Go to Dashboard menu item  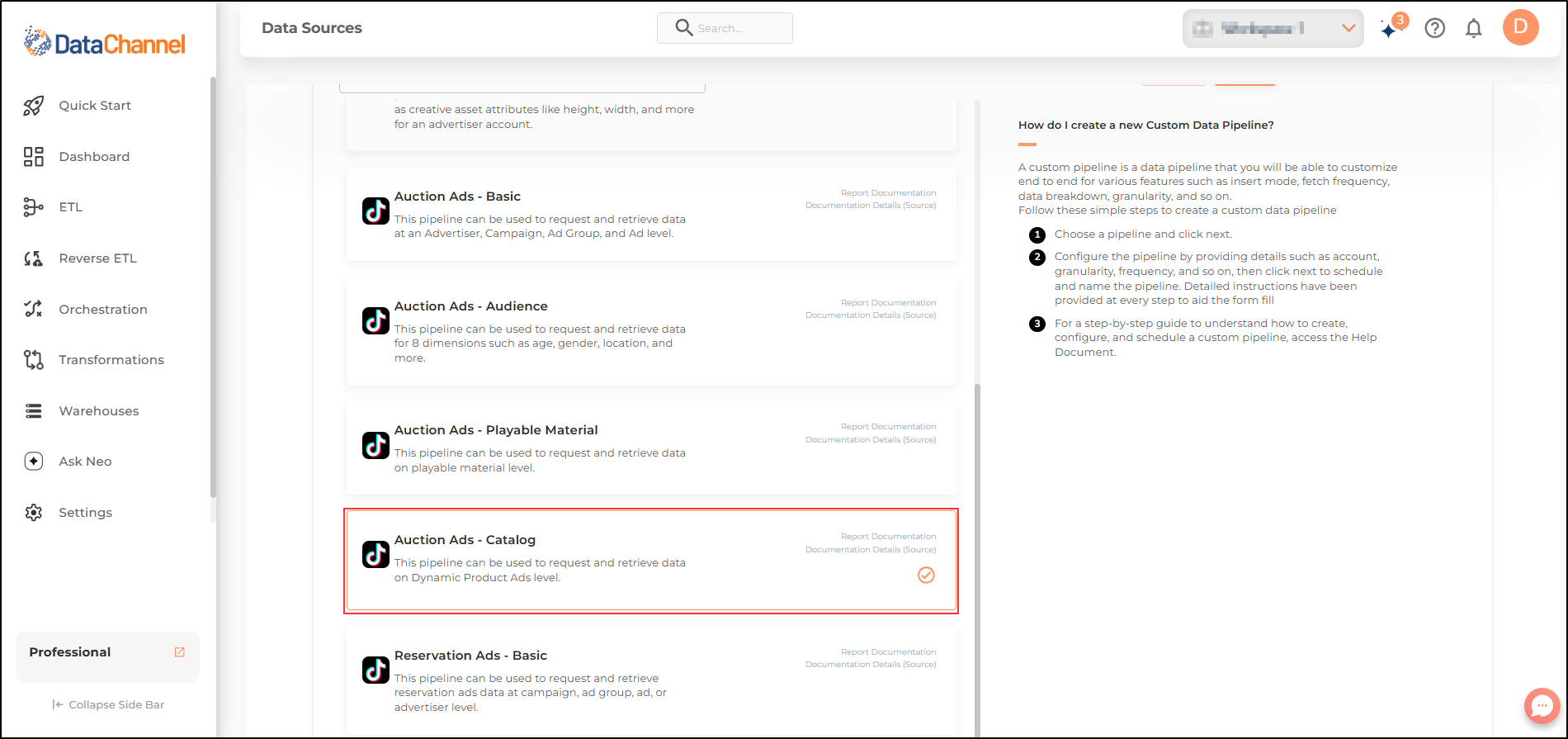tap(94, 157)
